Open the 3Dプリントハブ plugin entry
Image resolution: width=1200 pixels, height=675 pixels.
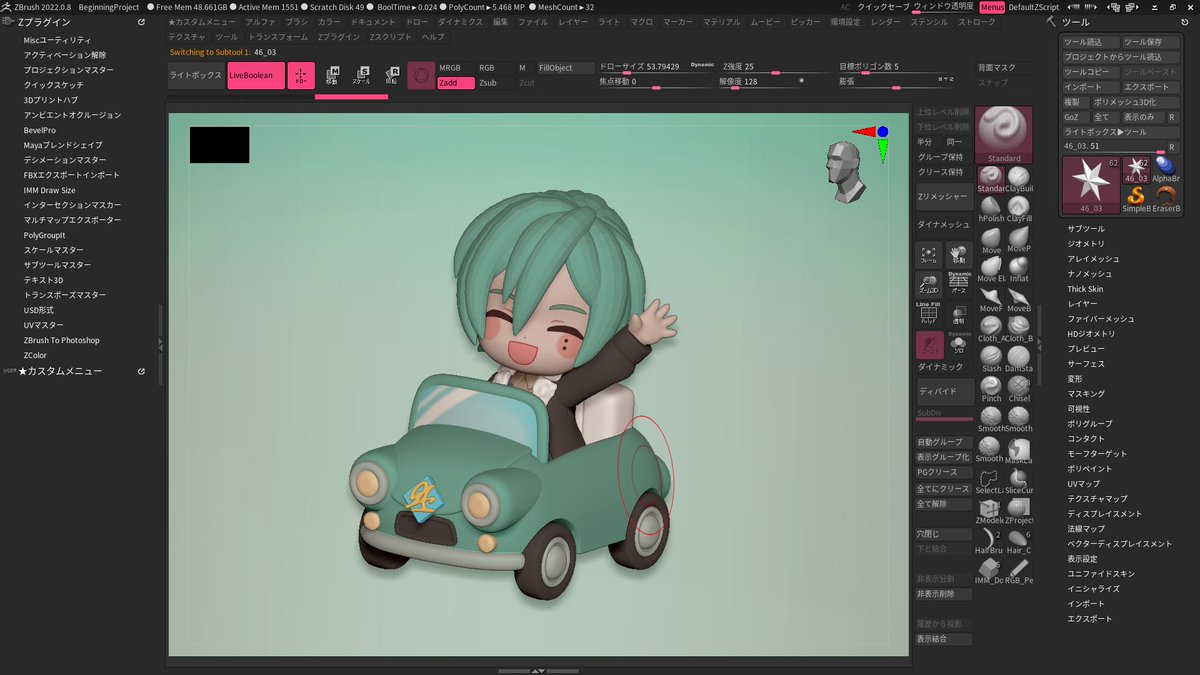pos(51,100)
